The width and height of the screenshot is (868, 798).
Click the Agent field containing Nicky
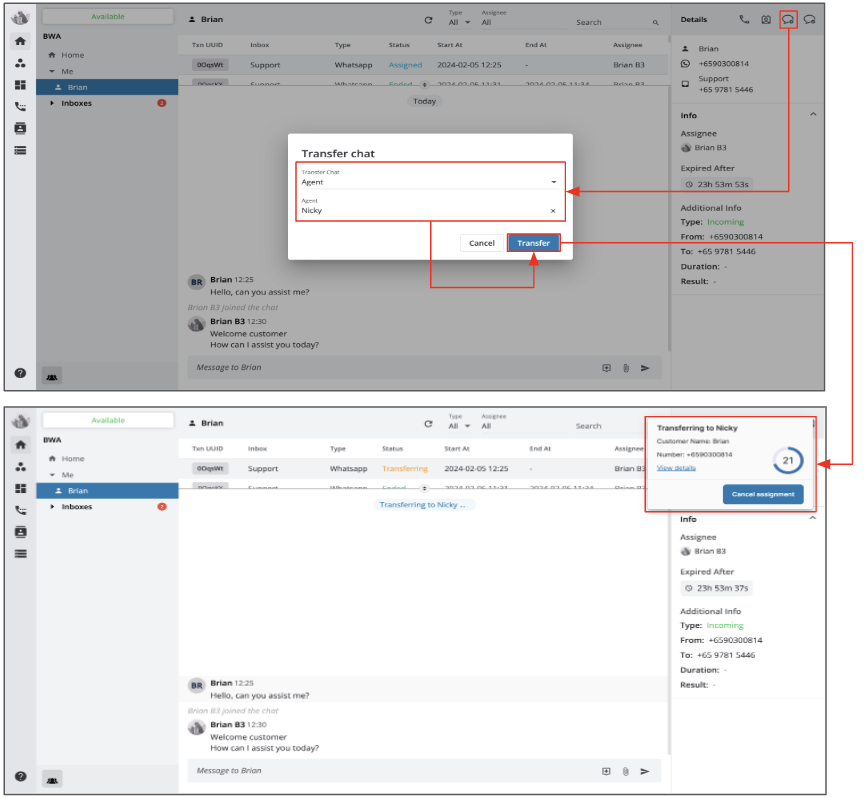tap(429, 208)
